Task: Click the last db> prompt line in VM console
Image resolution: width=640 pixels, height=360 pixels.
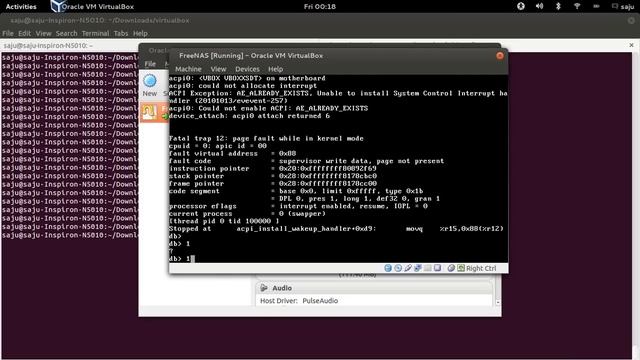Action: point(182,259)
